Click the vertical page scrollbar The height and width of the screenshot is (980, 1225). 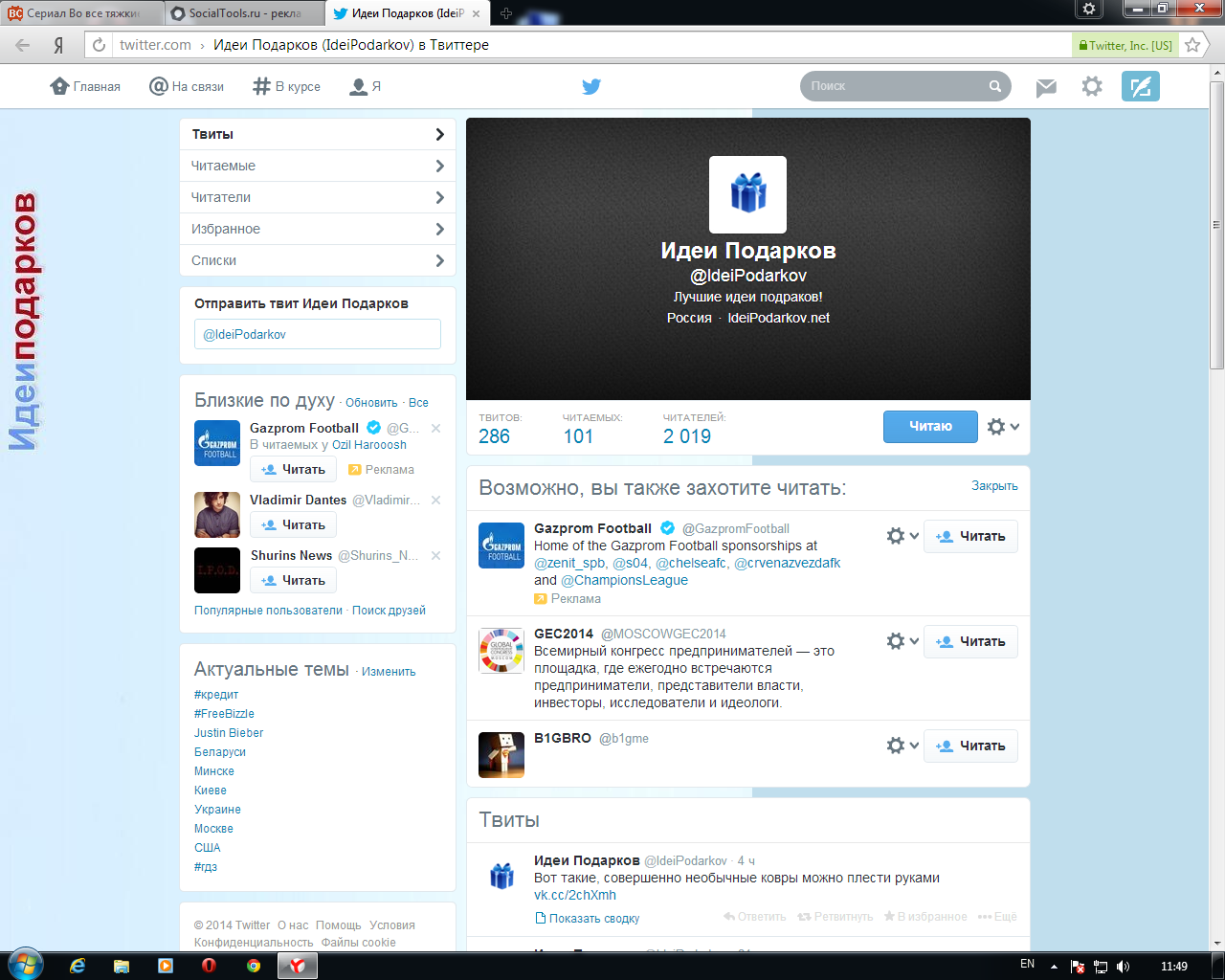[x=1216, y=227]
